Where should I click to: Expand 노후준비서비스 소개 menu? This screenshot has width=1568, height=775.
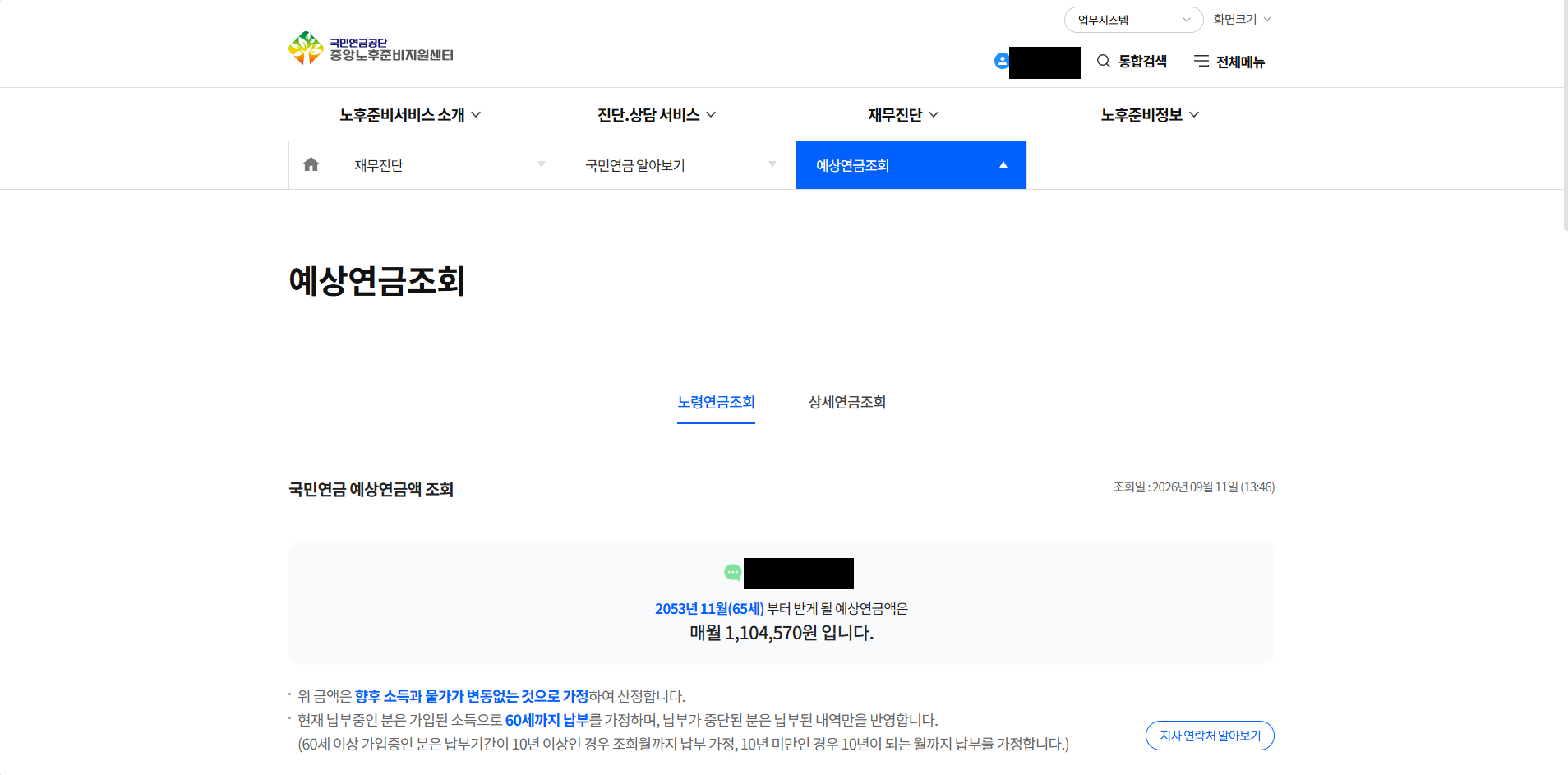pos(410,115)
